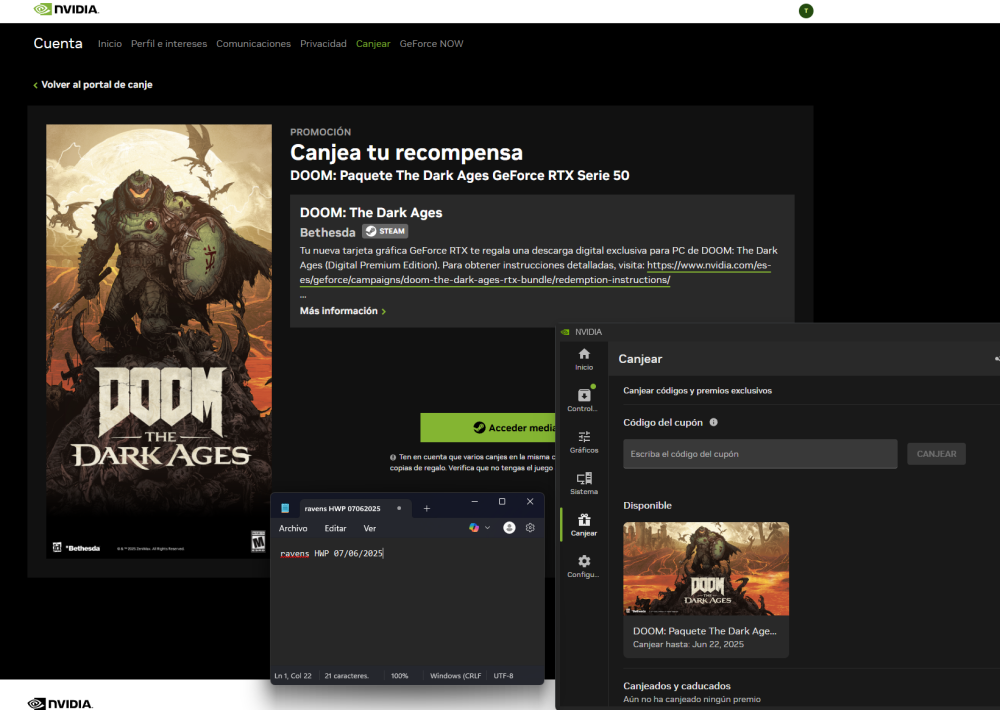The width and height of the screenshot is (1000, 710).
Task: Click the account icon in Notepad
Action: coord(509,528)
